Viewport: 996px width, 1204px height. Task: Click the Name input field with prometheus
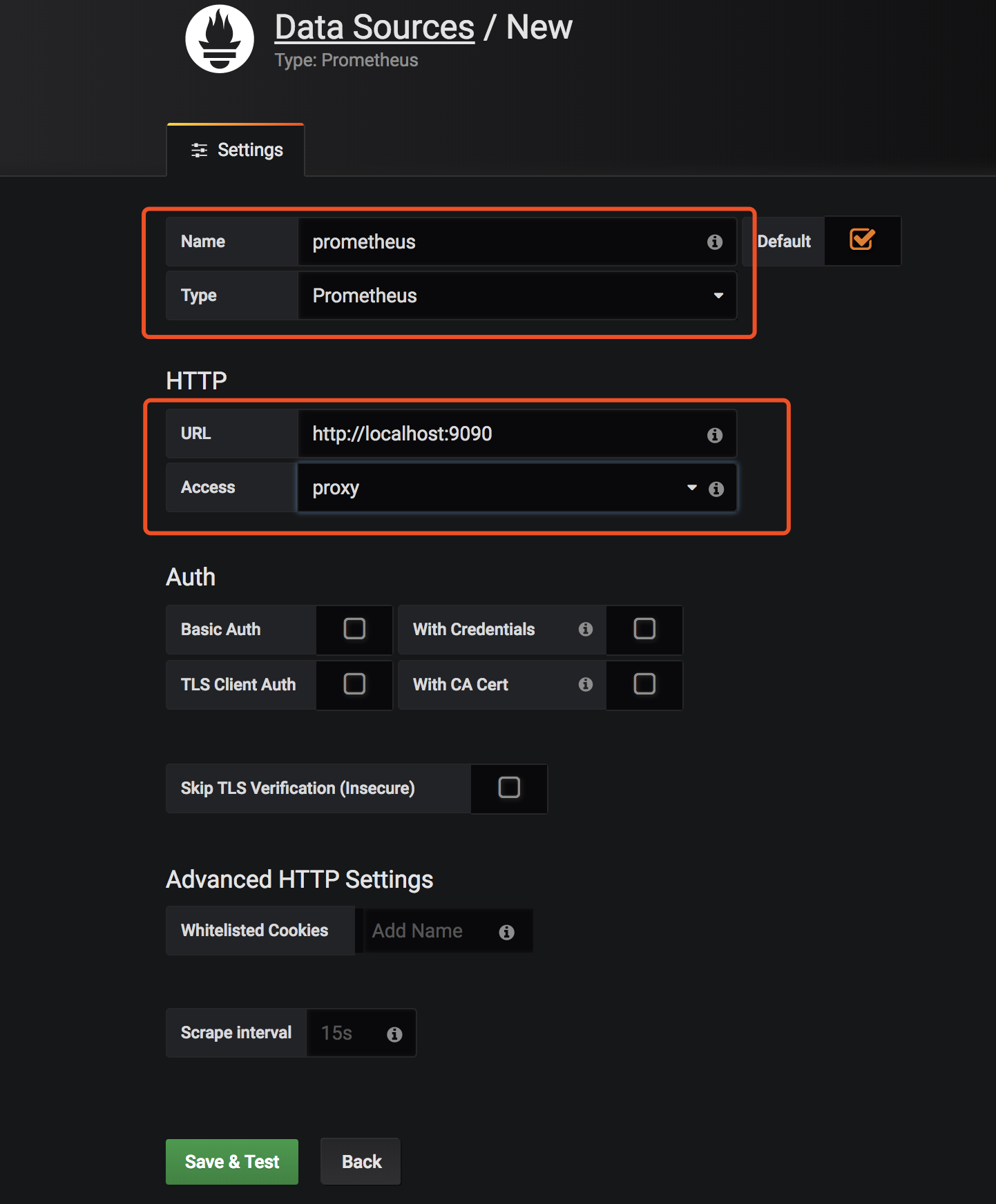click(x=517, y=242)
